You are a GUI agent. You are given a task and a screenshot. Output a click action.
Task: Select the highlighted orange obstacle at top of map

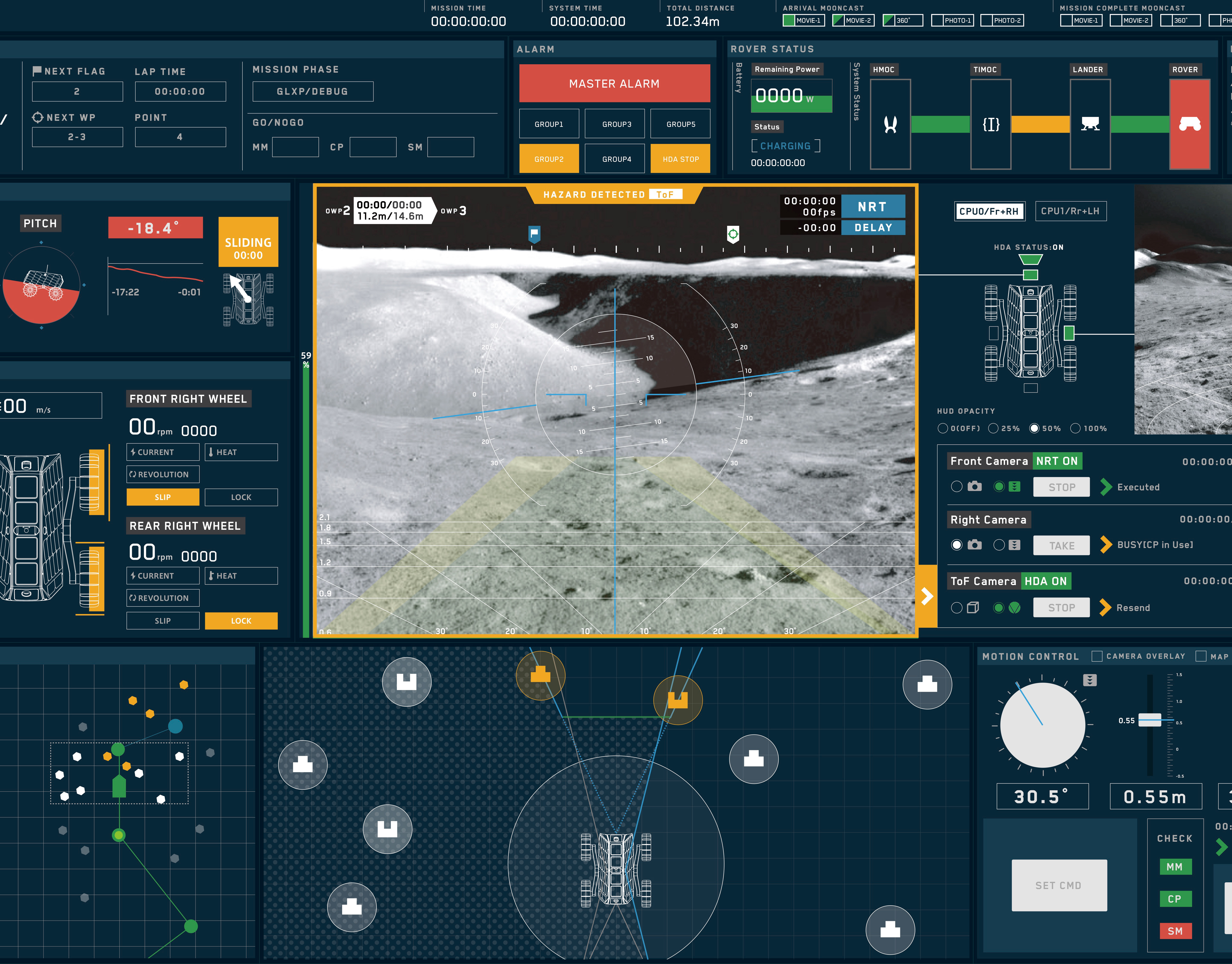(x=541, y=676)
